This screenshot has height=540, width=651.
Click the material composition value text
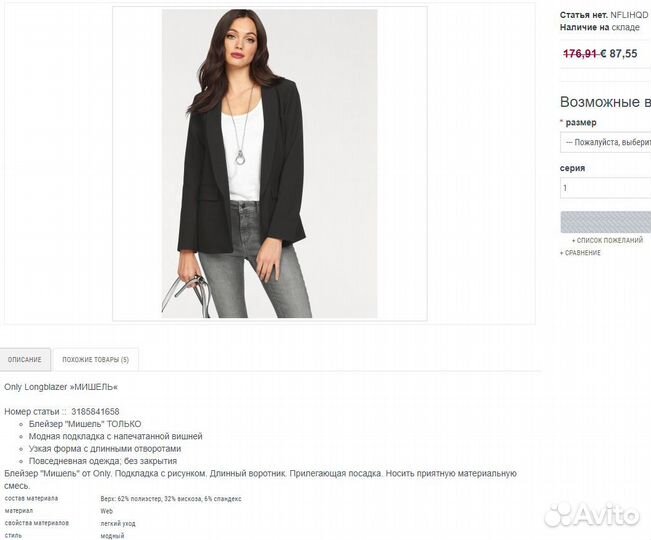point(171,498)
